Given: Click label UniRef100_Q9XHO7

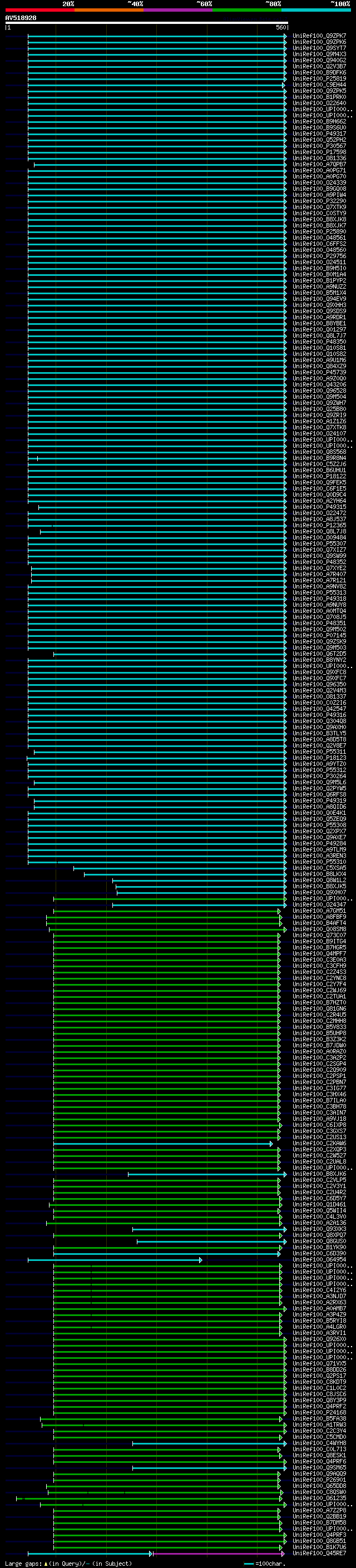Looking at the screenshot, I should (319, 892).
